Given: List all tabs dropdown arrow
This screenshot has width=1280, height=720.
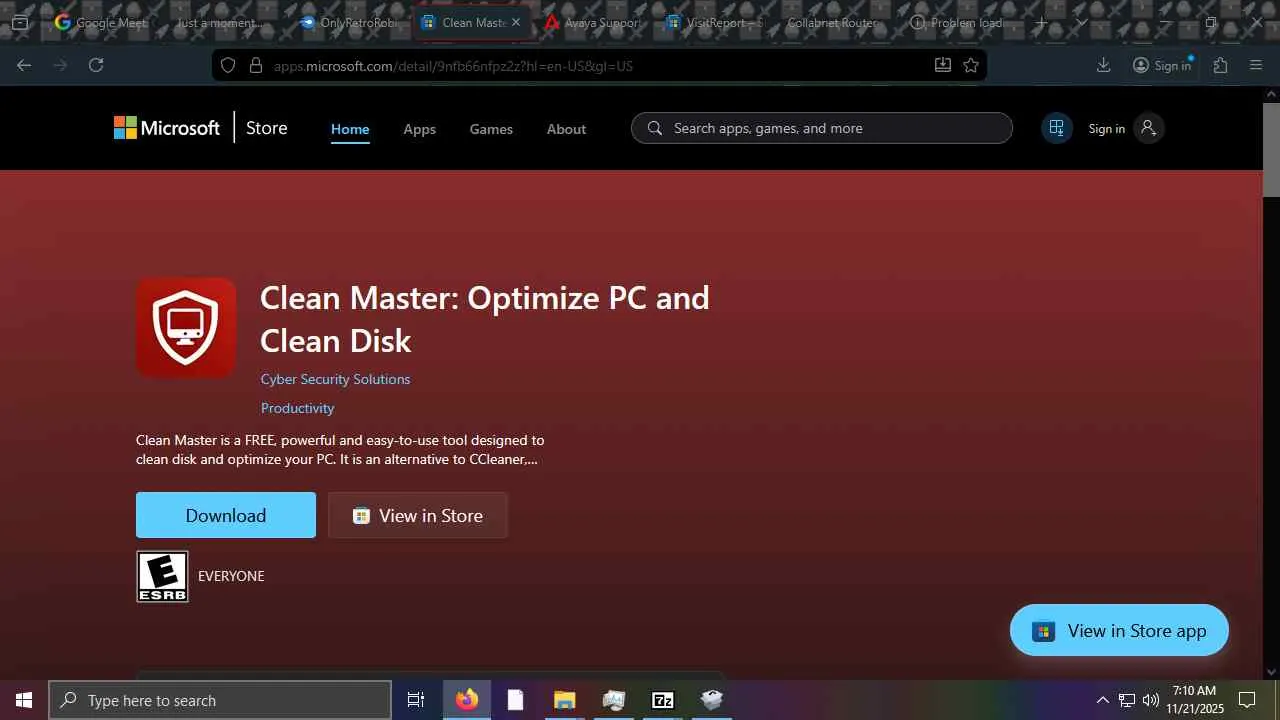Looking at the screenshot, I should (x=1081, y=22).
